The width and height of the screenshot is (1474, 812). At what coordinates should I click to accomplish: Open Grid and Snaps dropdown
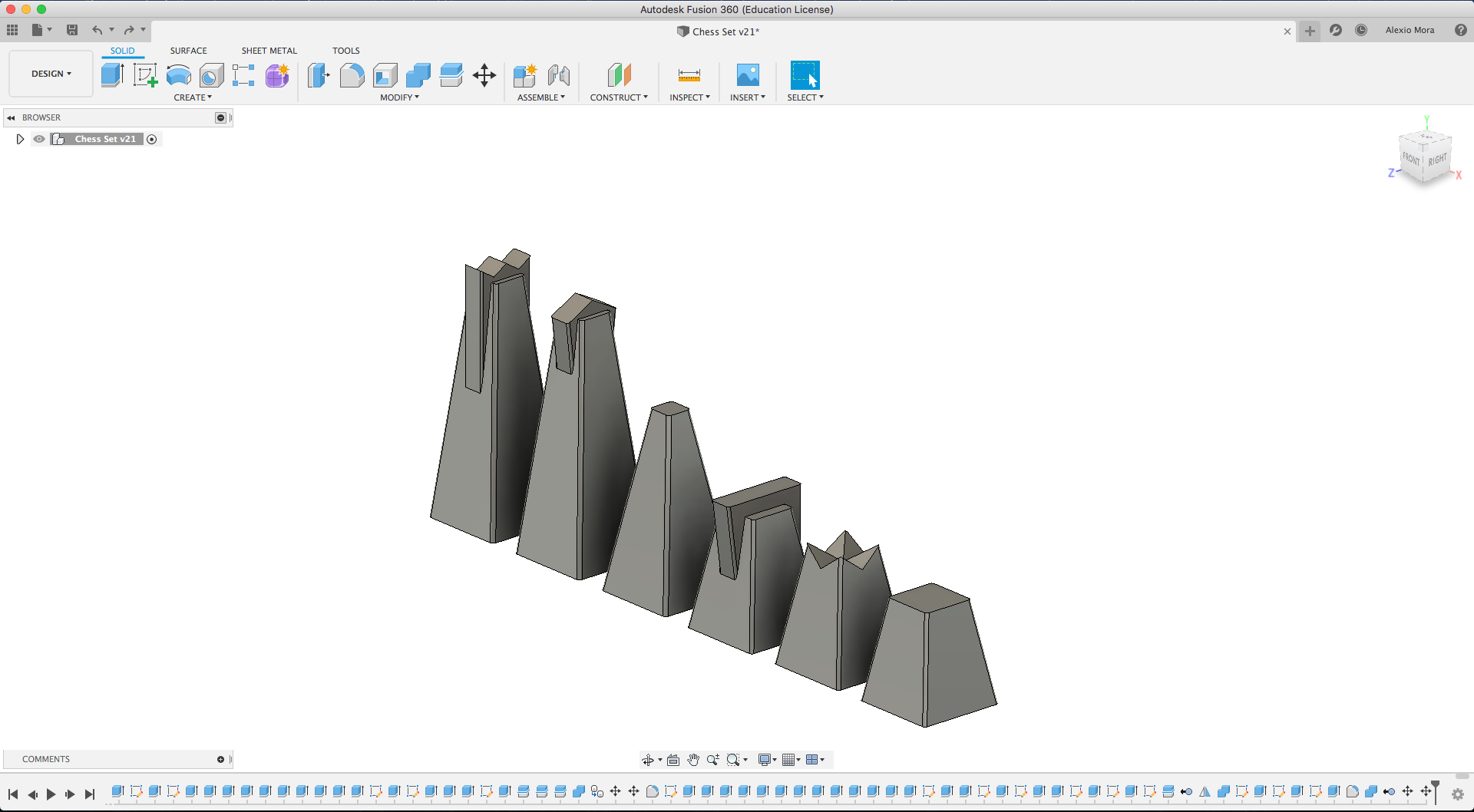[792, 760]
